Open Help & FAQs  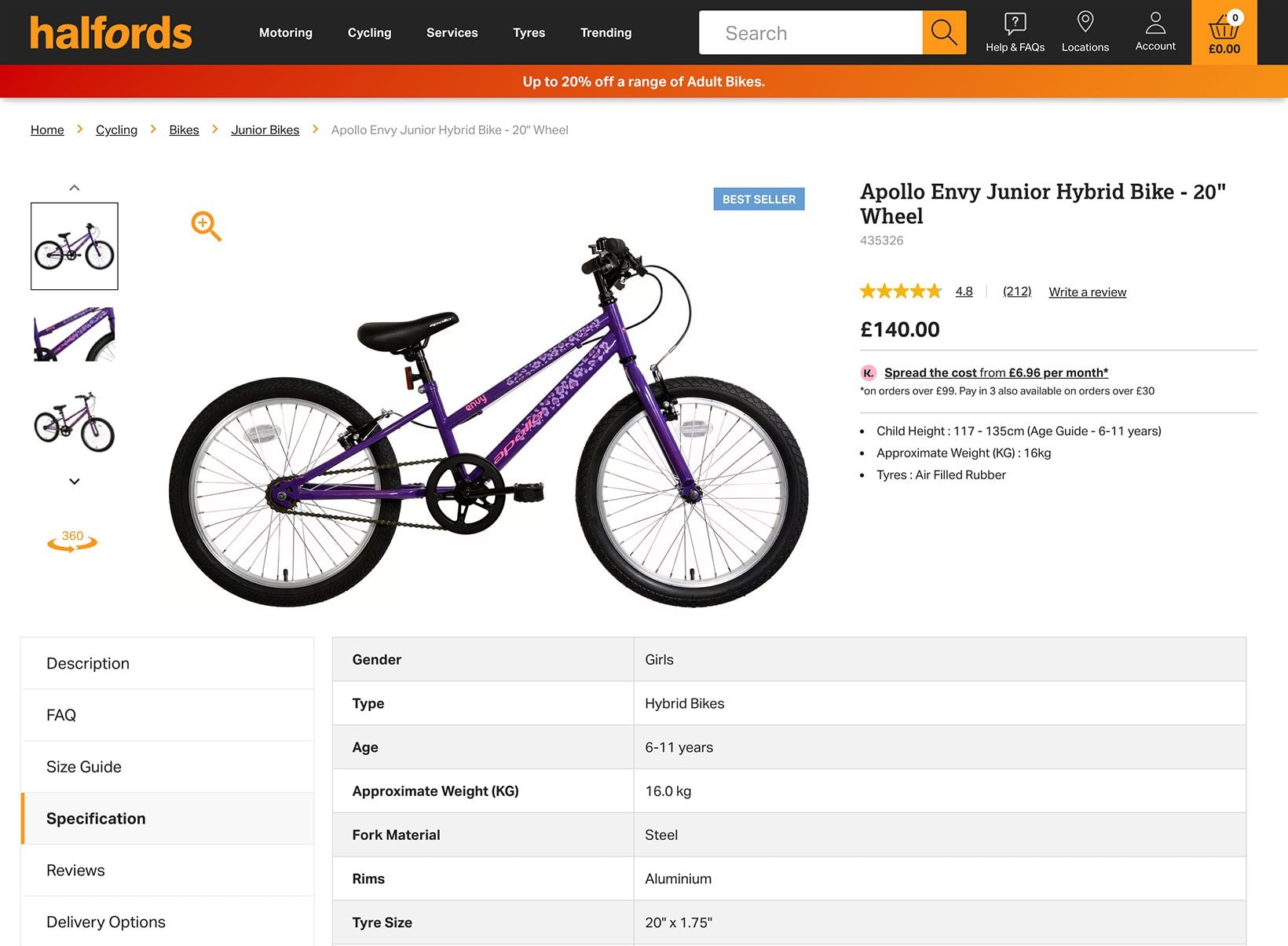tap(1015, 32)
